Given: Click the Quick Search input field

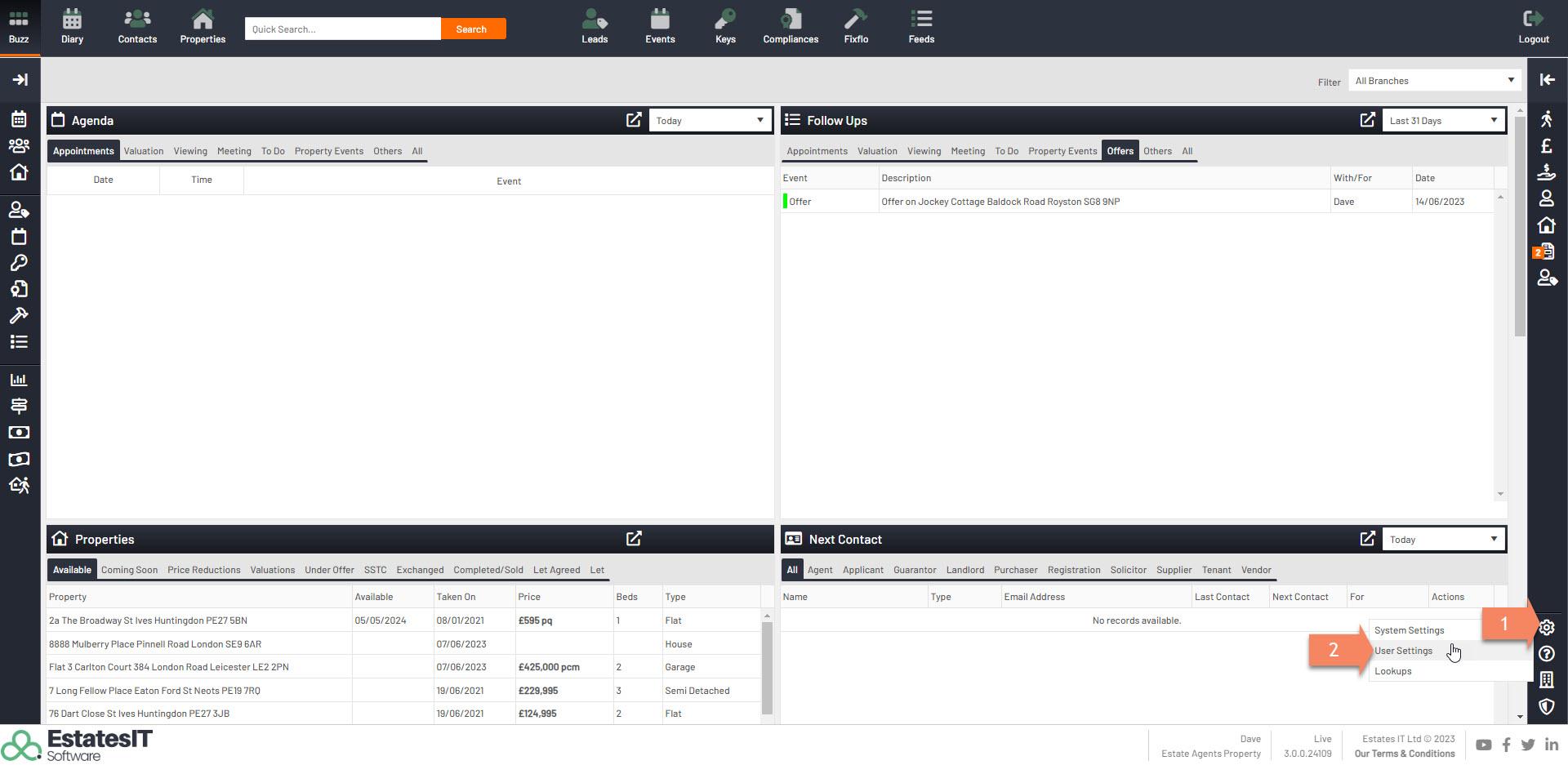Looking at the screenshot, I should 342,29.
